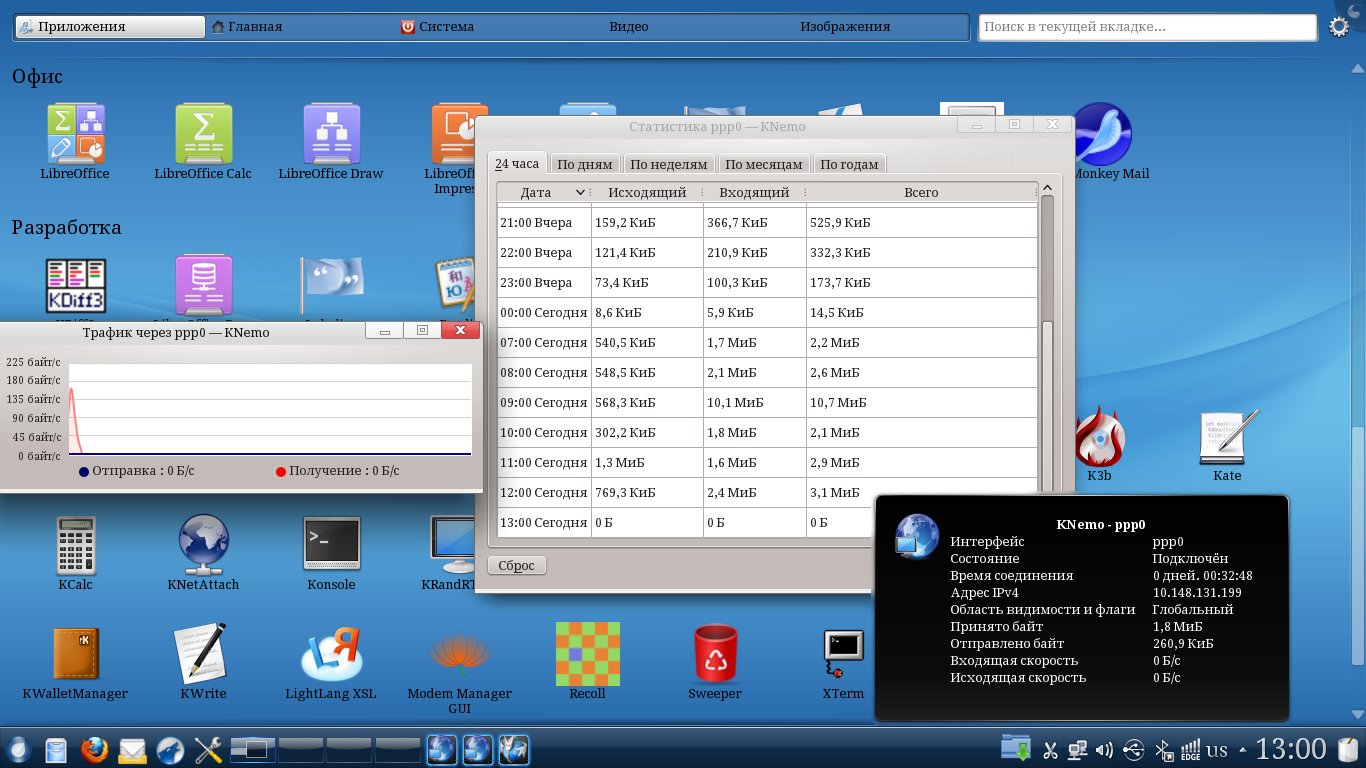Open KCalc calculator application
This screenshot has height=768, width=1366.
click(x=75, y=545)
